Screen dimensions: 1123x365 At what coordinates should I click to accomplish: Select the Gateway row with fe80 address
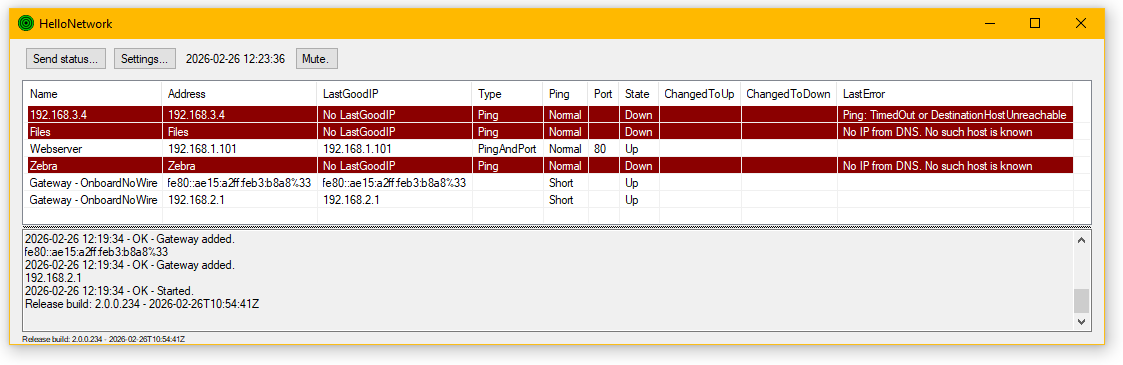pos(550,183)
